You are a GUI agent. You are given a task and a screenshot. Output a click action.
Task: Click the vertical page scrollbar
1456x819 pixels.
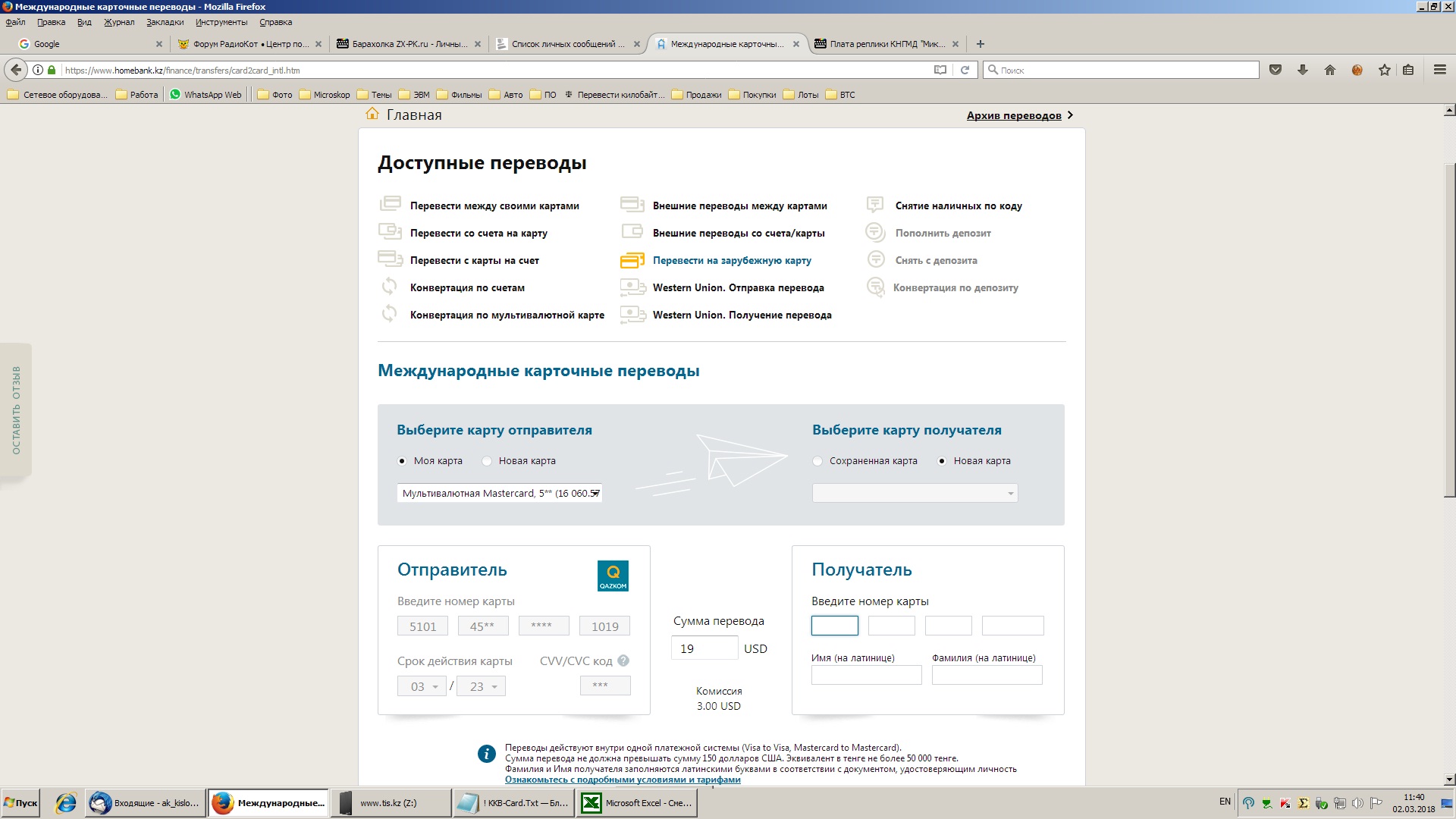point(1449,330)
